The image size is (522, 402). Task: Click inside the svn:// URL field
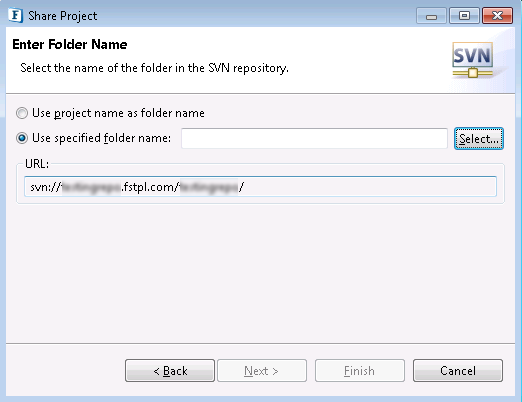coord(260,187)
